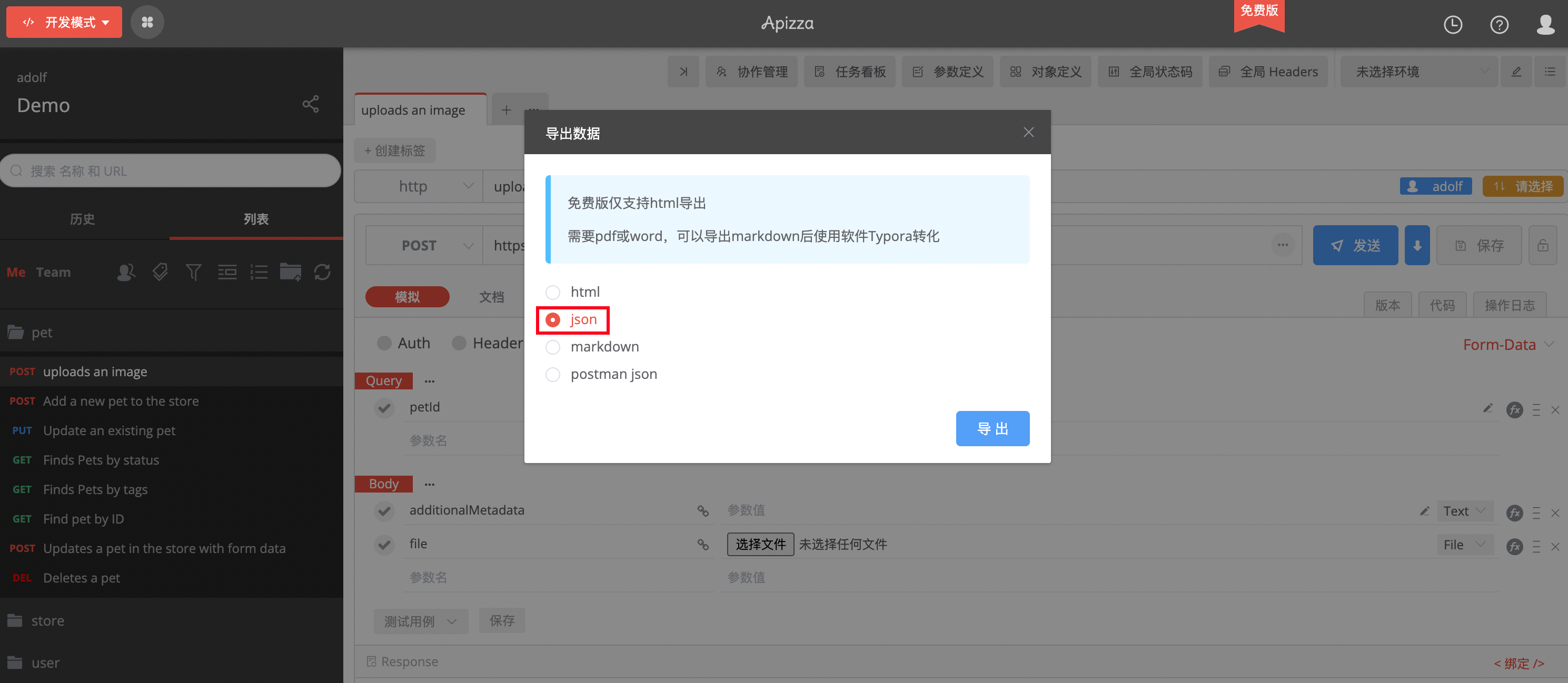Click the lock icon beside Save button
Image resolution: width=1568 pixels, height=683 pixels.
tap(1542, 246)
